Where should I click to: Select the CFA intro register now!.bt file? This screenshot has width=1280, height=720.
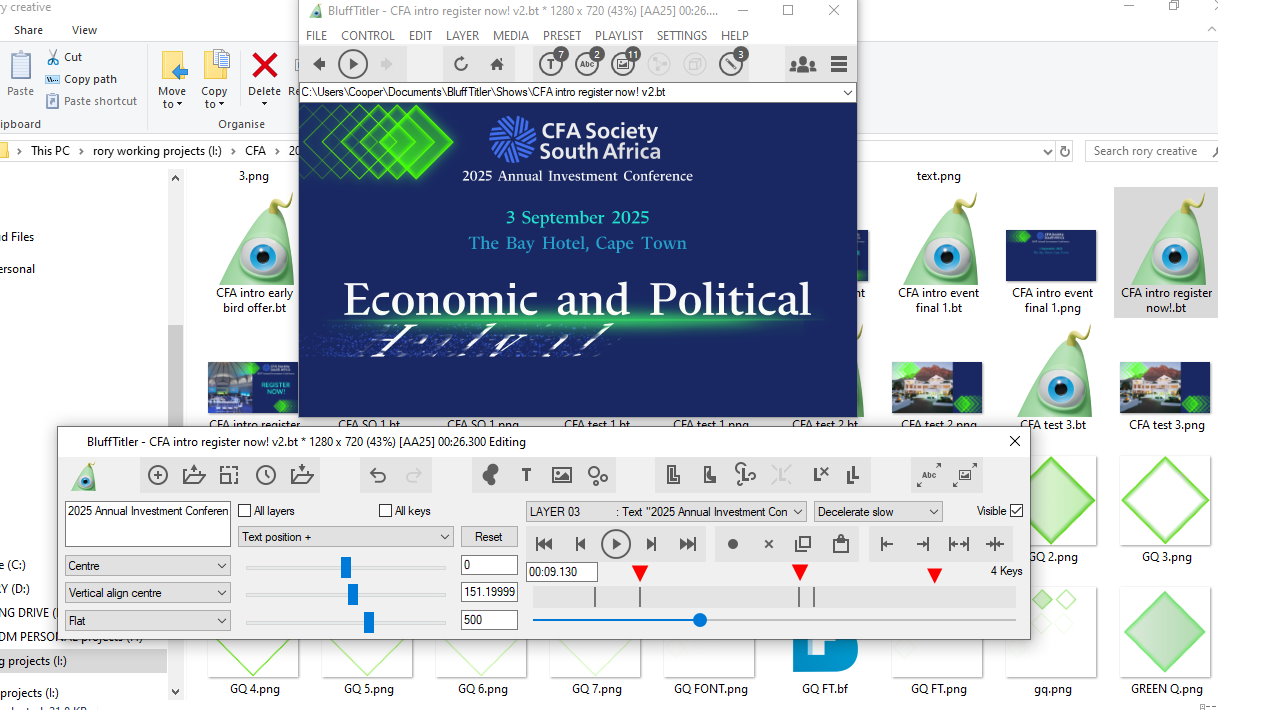click(x=1166, y=252)
